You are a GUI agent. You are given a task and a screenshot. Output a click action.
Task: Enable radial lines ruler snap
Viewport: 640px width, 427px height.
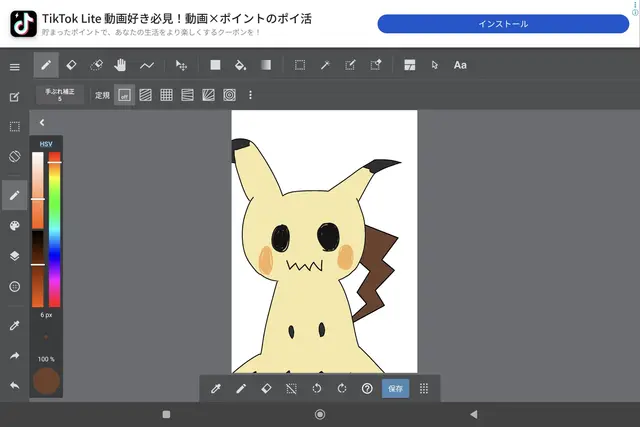208,95
